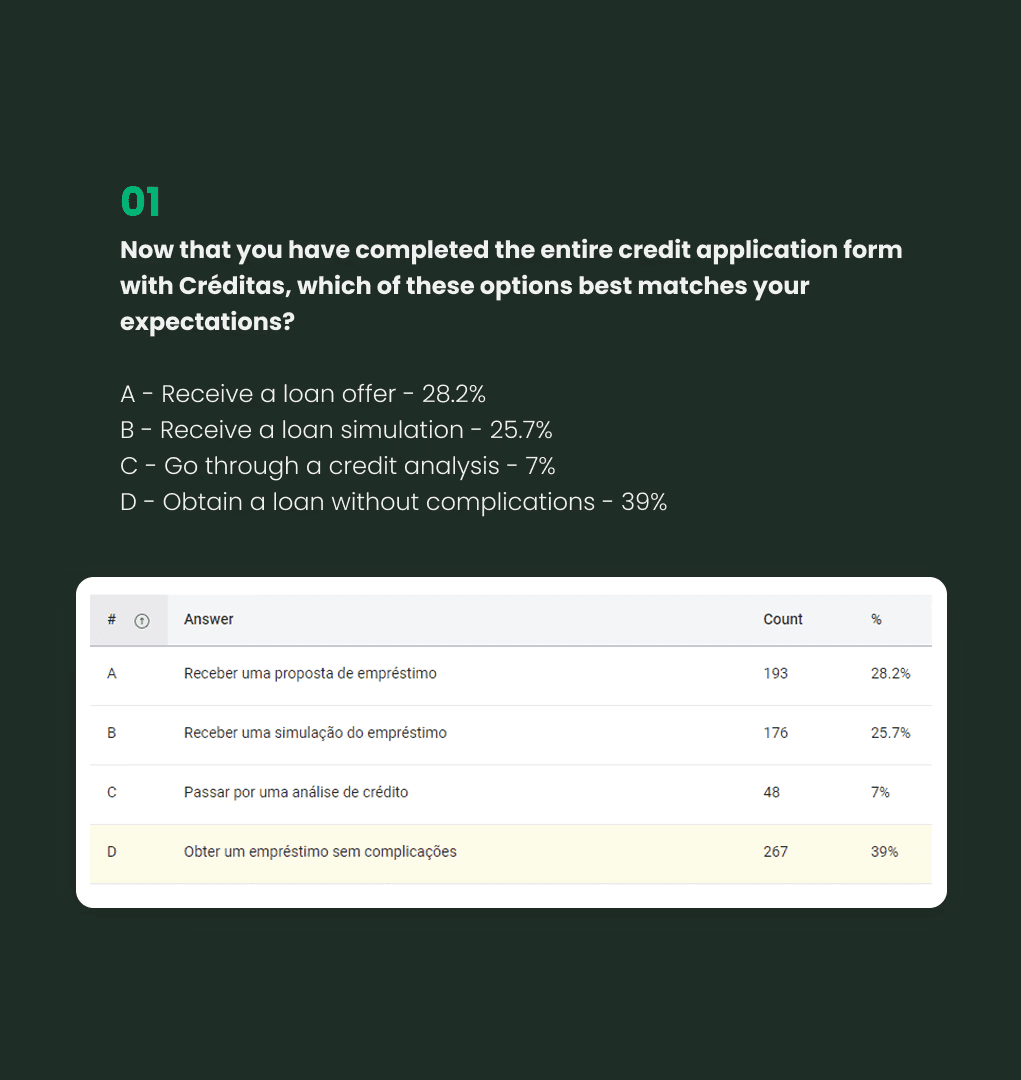Click the count value 267
Screen dimensions: 1021x1080
tap(776, 852)
